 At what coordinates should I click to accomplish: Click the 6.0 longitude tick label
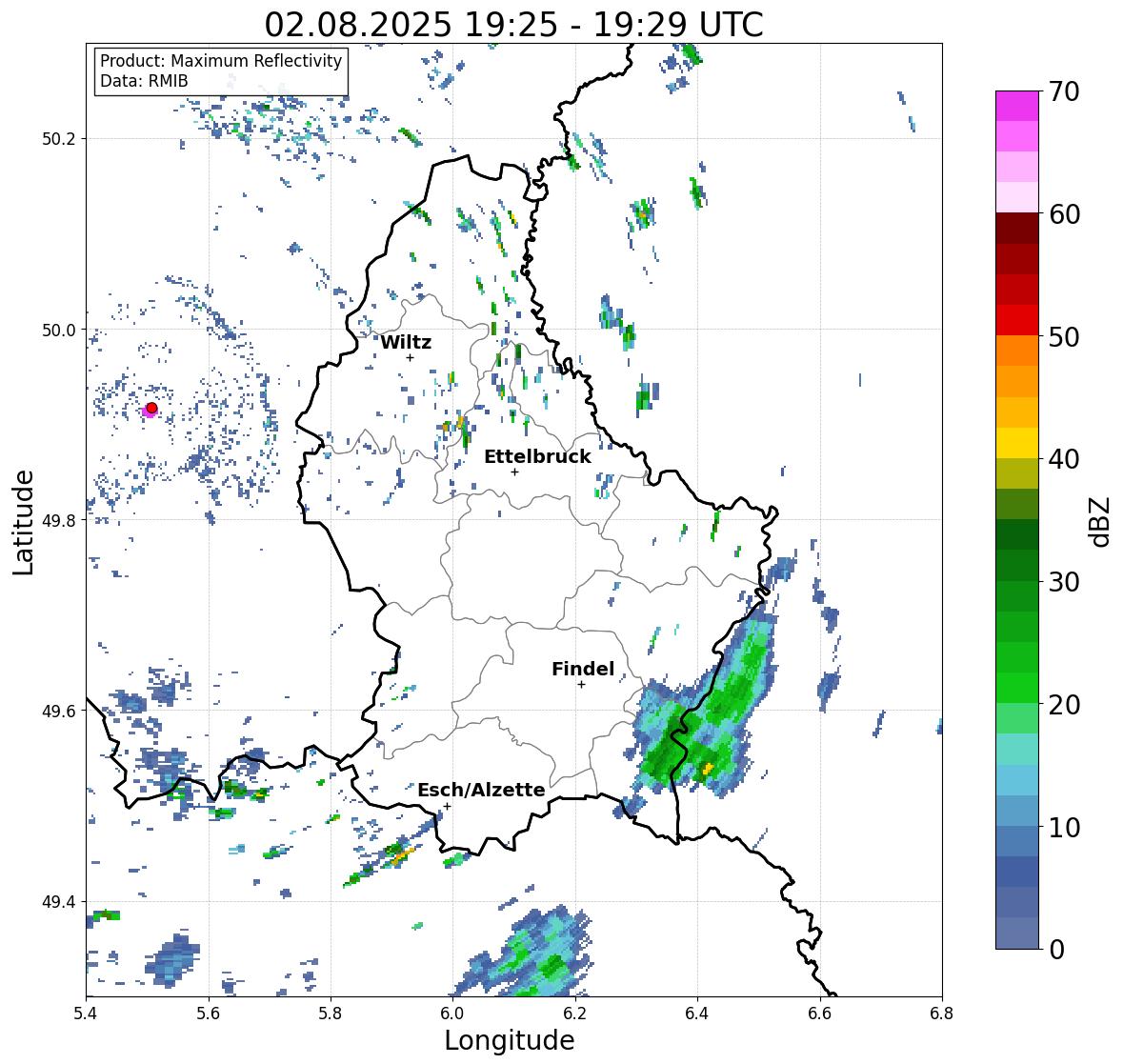(452, 1014)
